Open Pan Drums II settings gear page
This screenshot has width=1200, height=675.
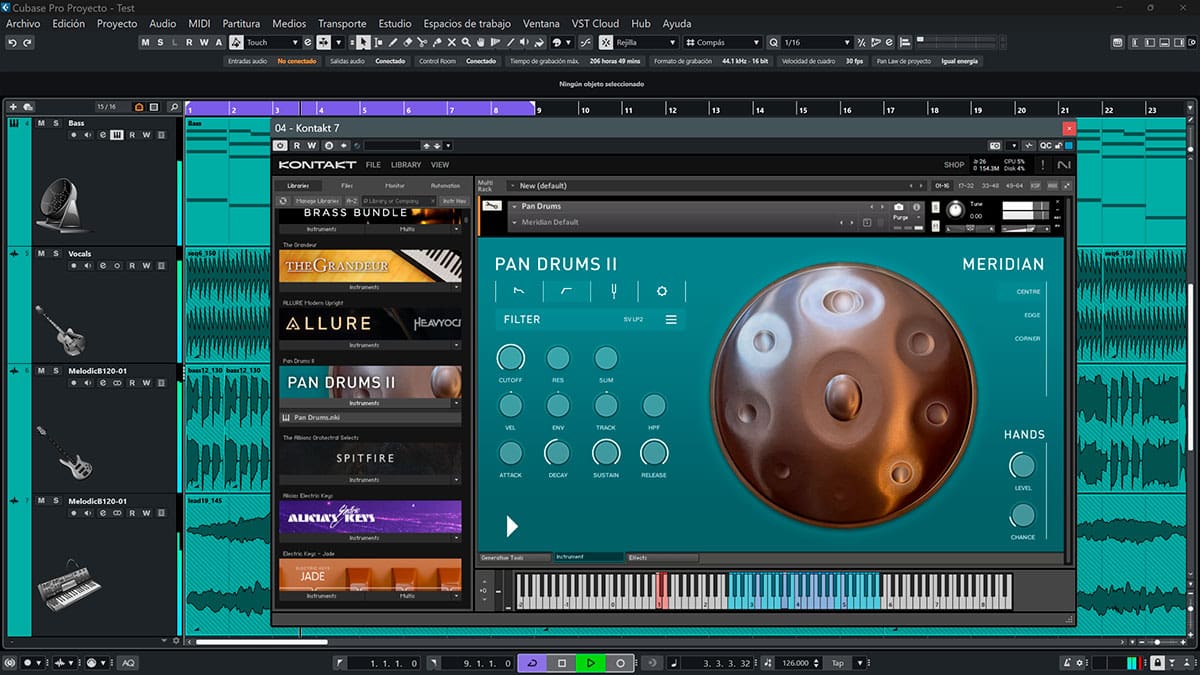click(x=661, y=291)
